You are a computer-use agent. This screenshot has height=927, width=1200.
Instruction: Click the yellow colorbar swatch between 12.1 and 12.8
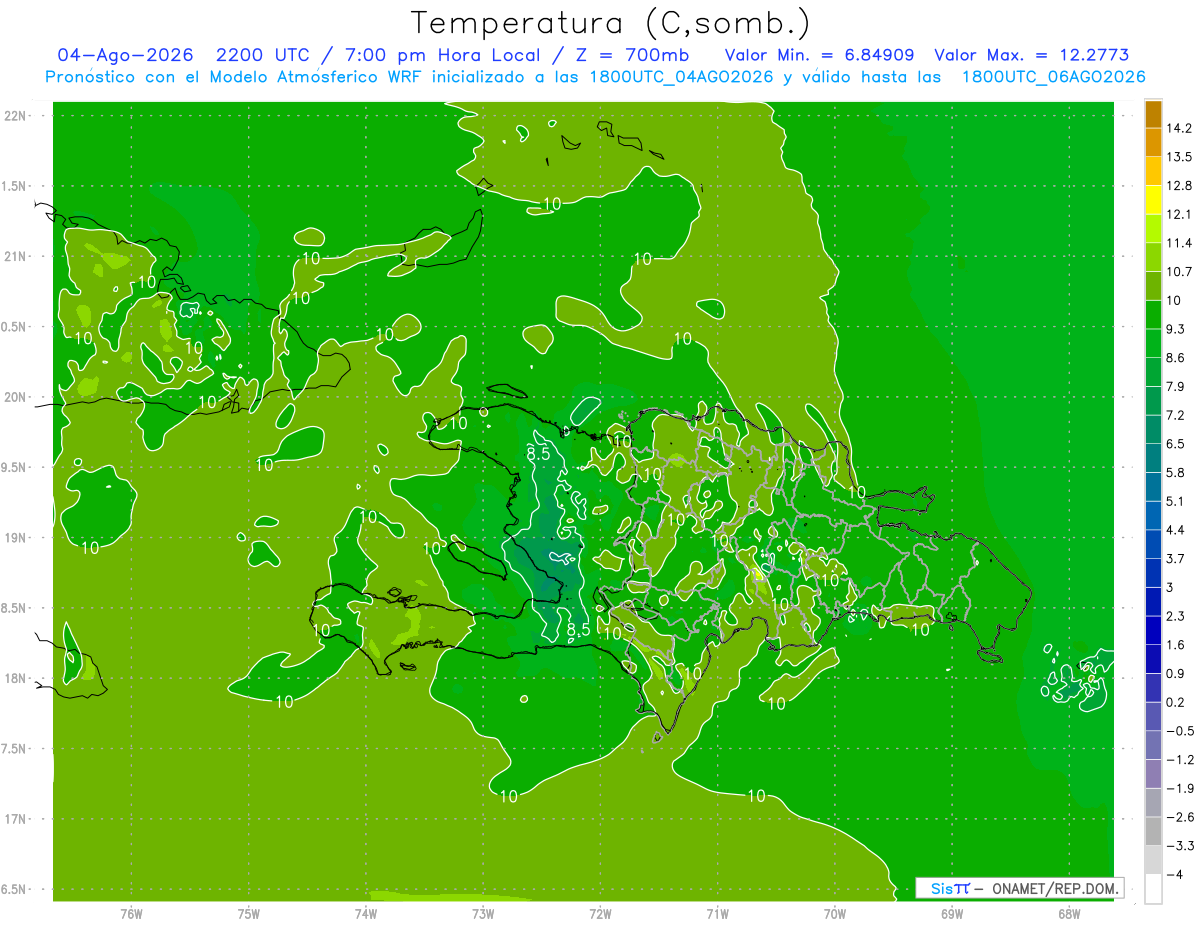1153,199
